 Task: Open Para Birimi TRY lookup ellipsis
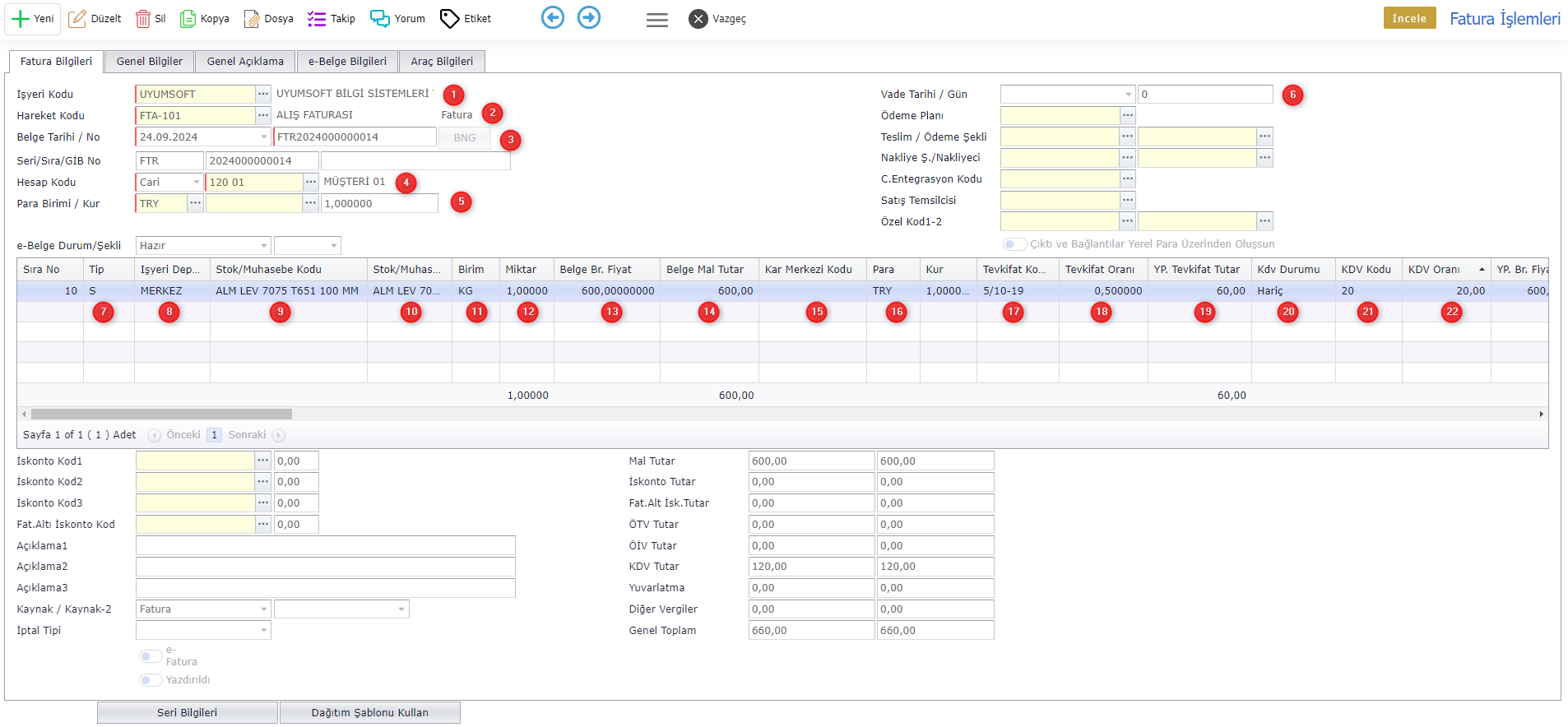[x=195, y=204]
